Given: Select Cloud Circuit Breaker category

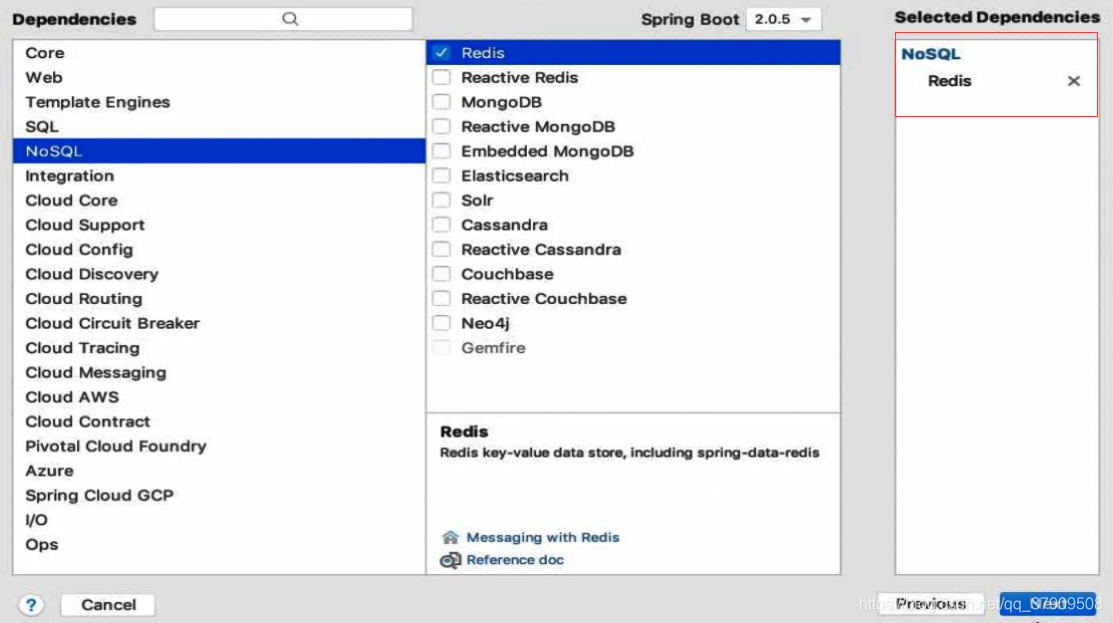Looking at the screenshot, I should [x=219, y=323].
